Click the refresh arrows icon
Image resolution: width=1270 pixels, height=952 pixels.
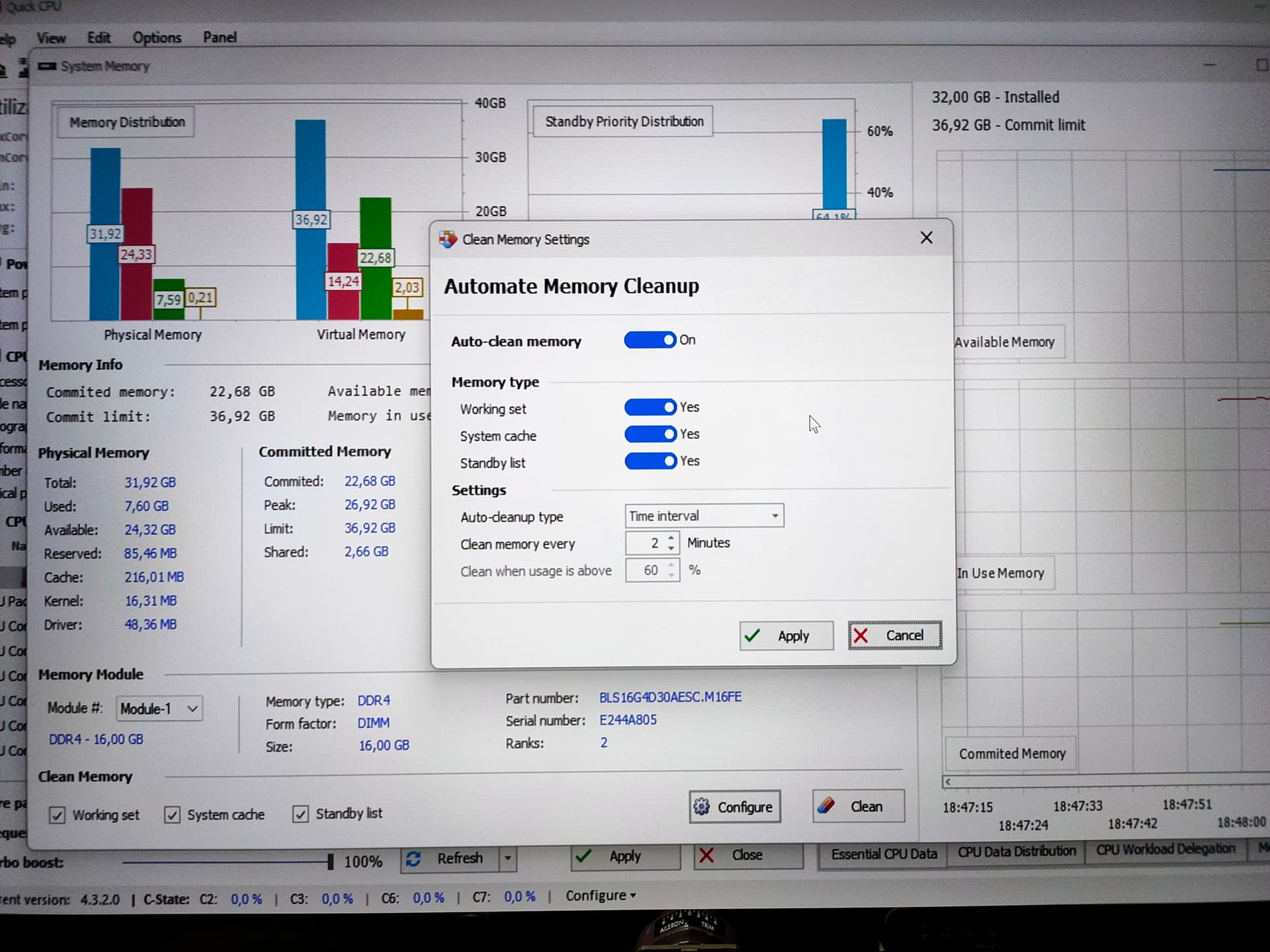[x=414, y=859]
